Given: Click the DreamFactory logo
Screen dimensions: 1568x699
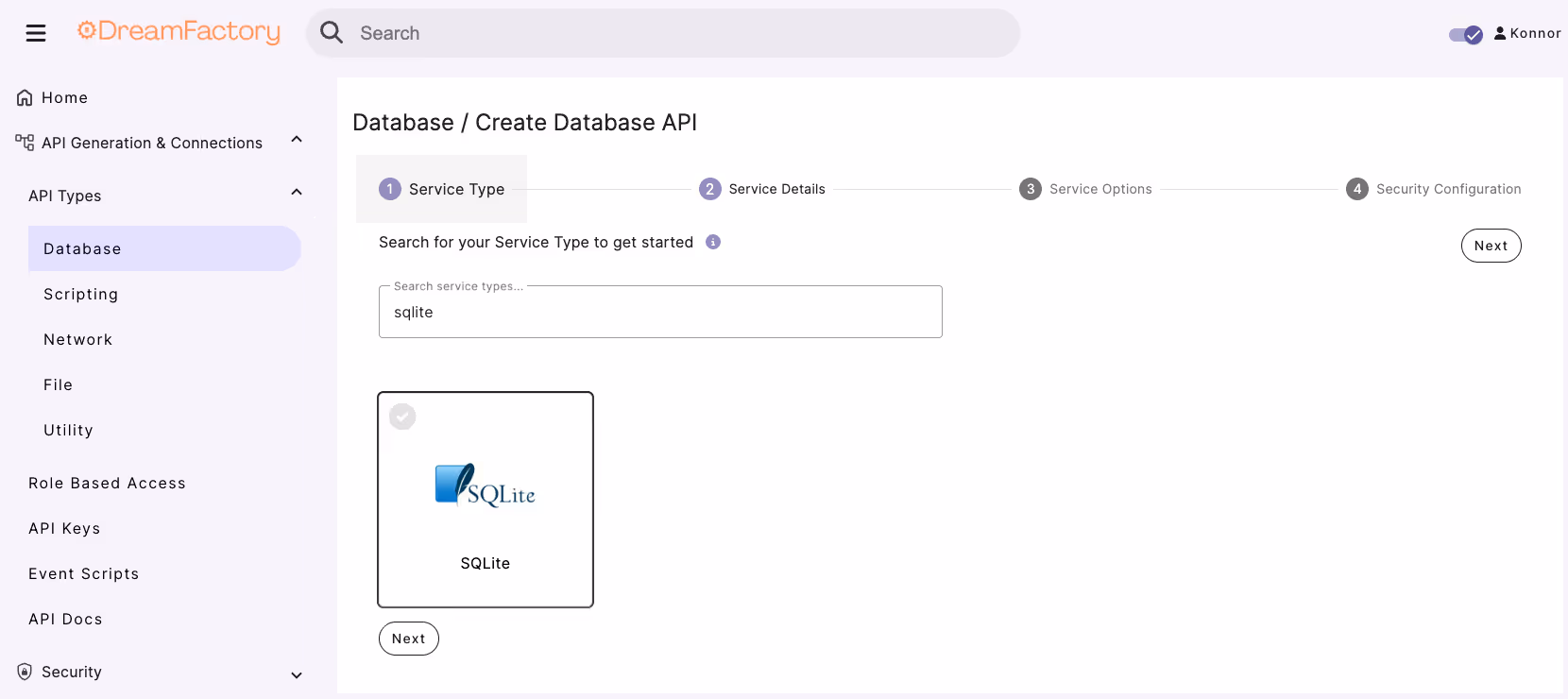Looking at the screenshot, I should [x=179, y=32].
